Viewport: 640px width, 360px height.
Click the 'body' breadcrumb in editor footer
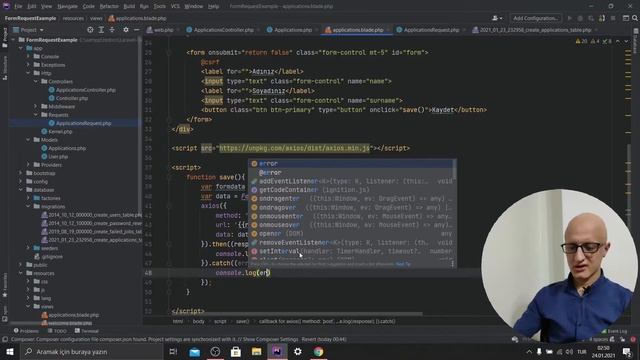point(198,321)
